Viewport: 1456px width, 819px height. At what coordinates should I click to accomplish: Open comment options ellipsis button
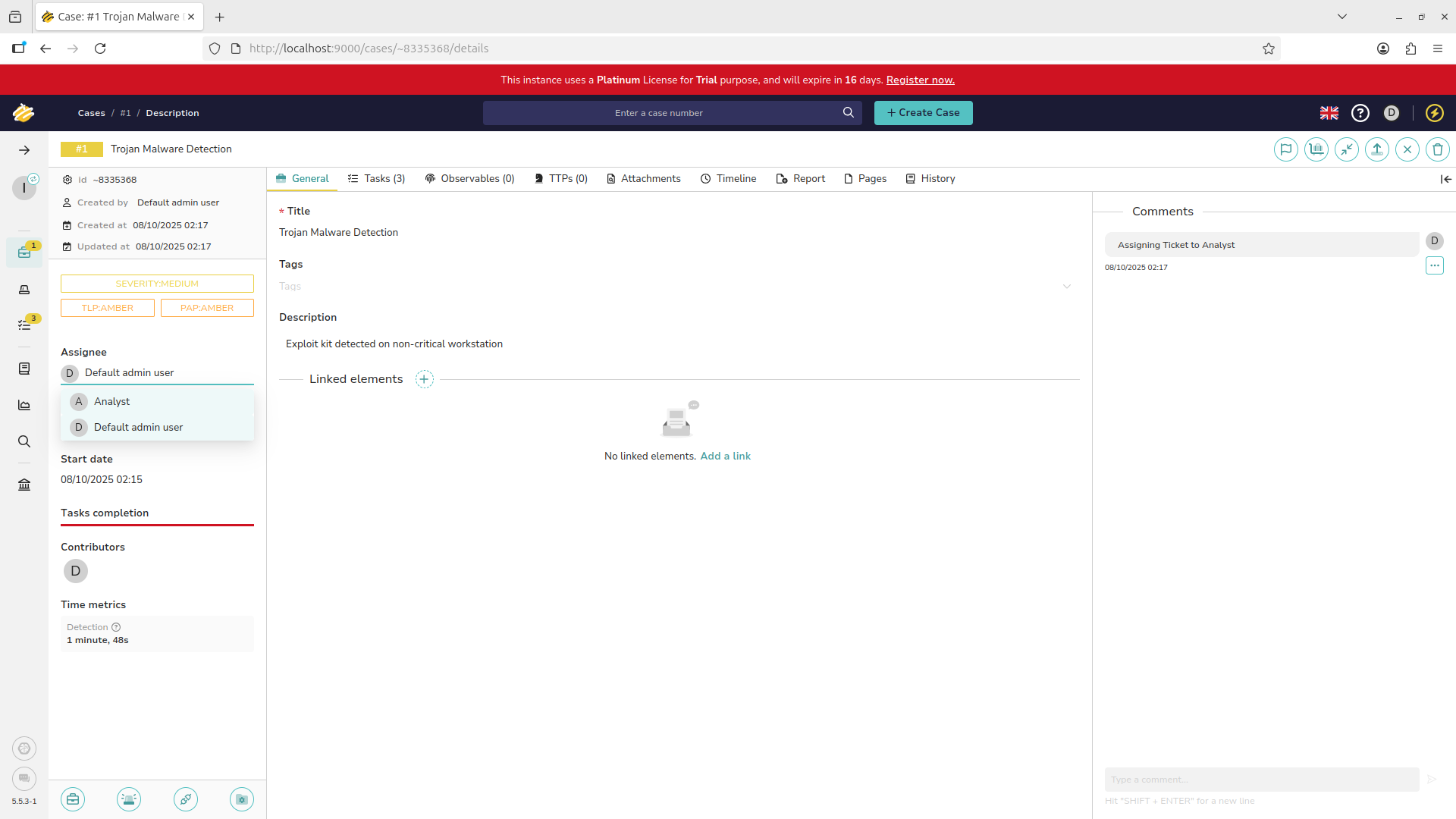[x=1434, y=265]
